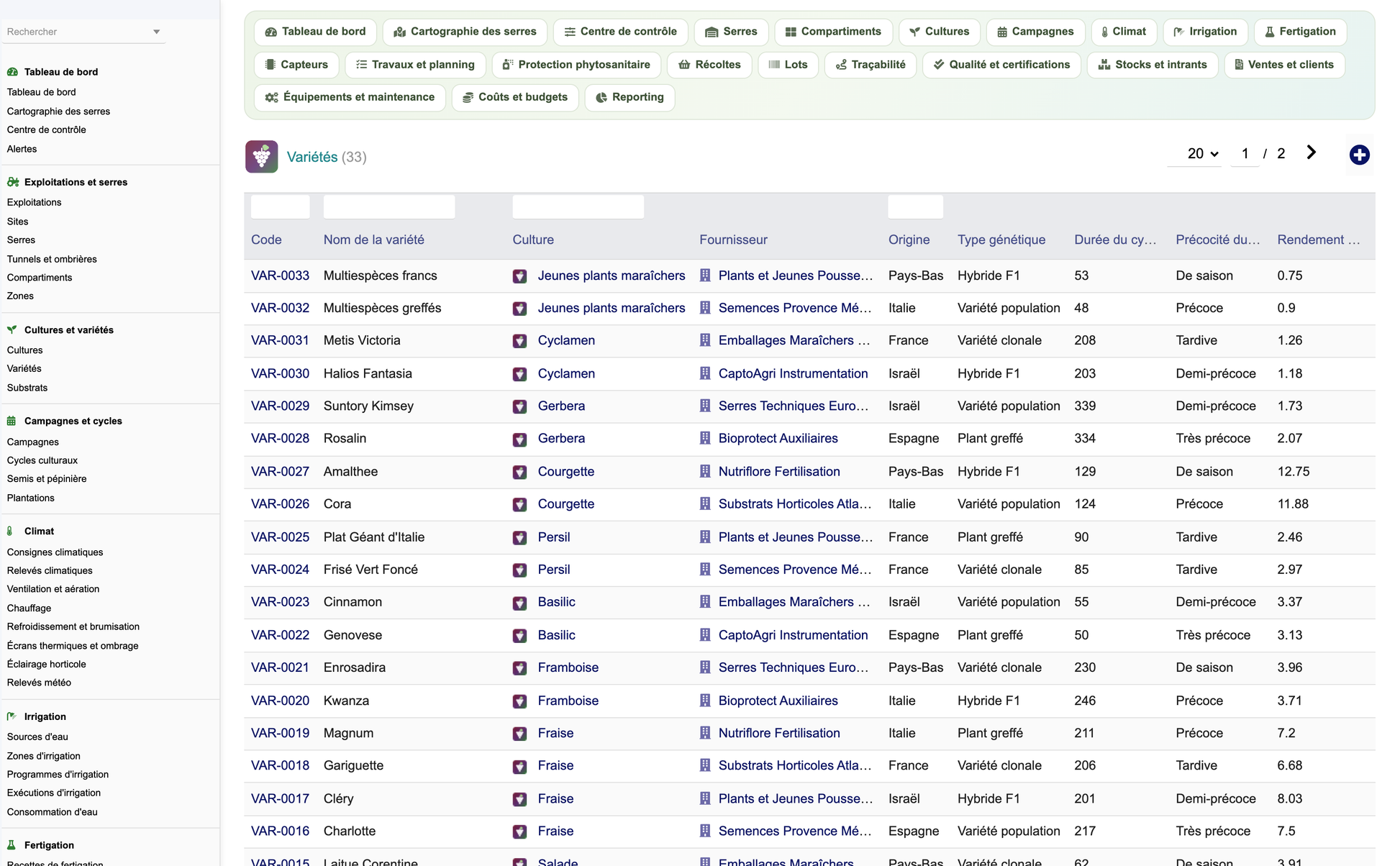1400x866 pixels.
Task: Click supplier building icon in VAR-0032 row
Action: [x=705, y=308]
